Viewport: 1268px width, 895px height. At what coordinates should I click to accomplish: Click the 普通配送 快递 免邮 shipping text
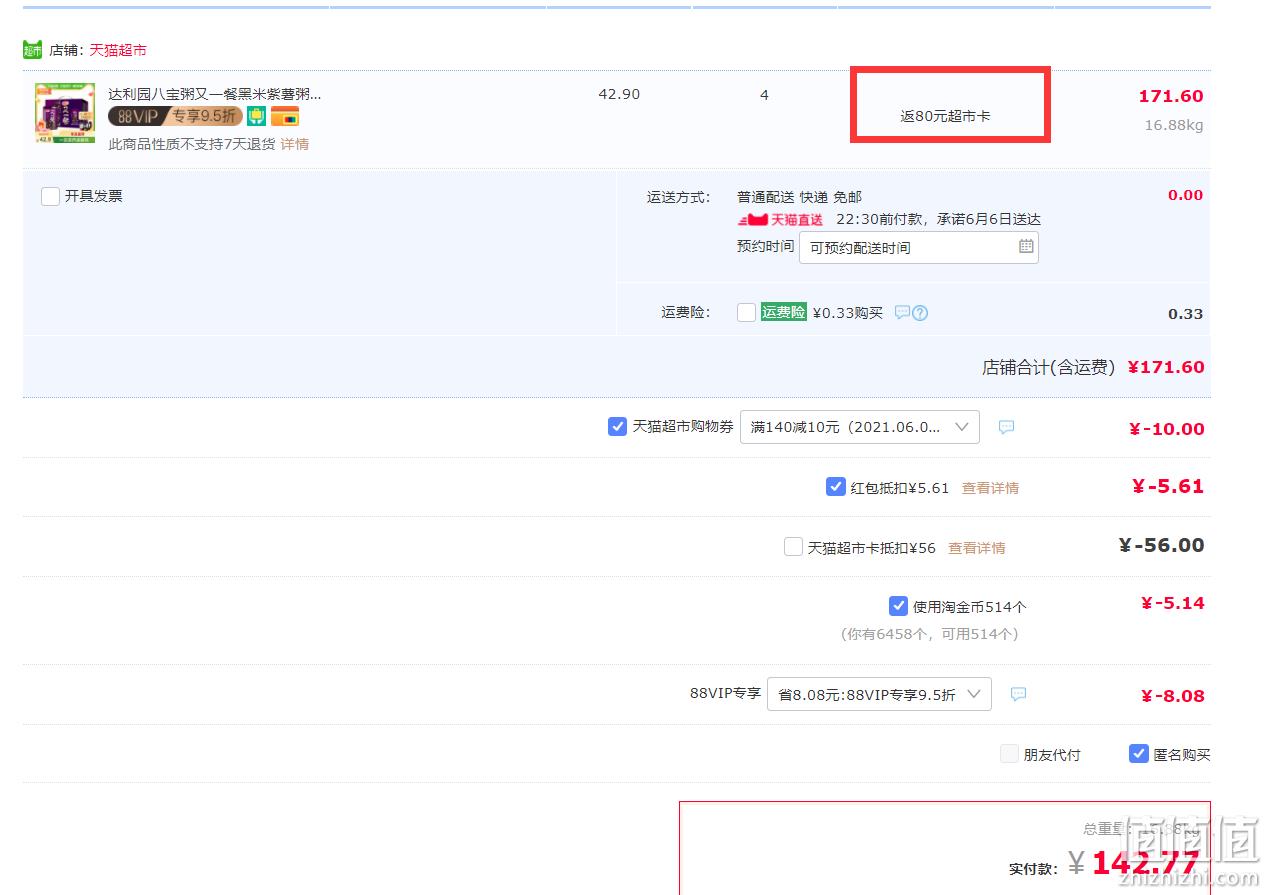(x=799, y=197)
